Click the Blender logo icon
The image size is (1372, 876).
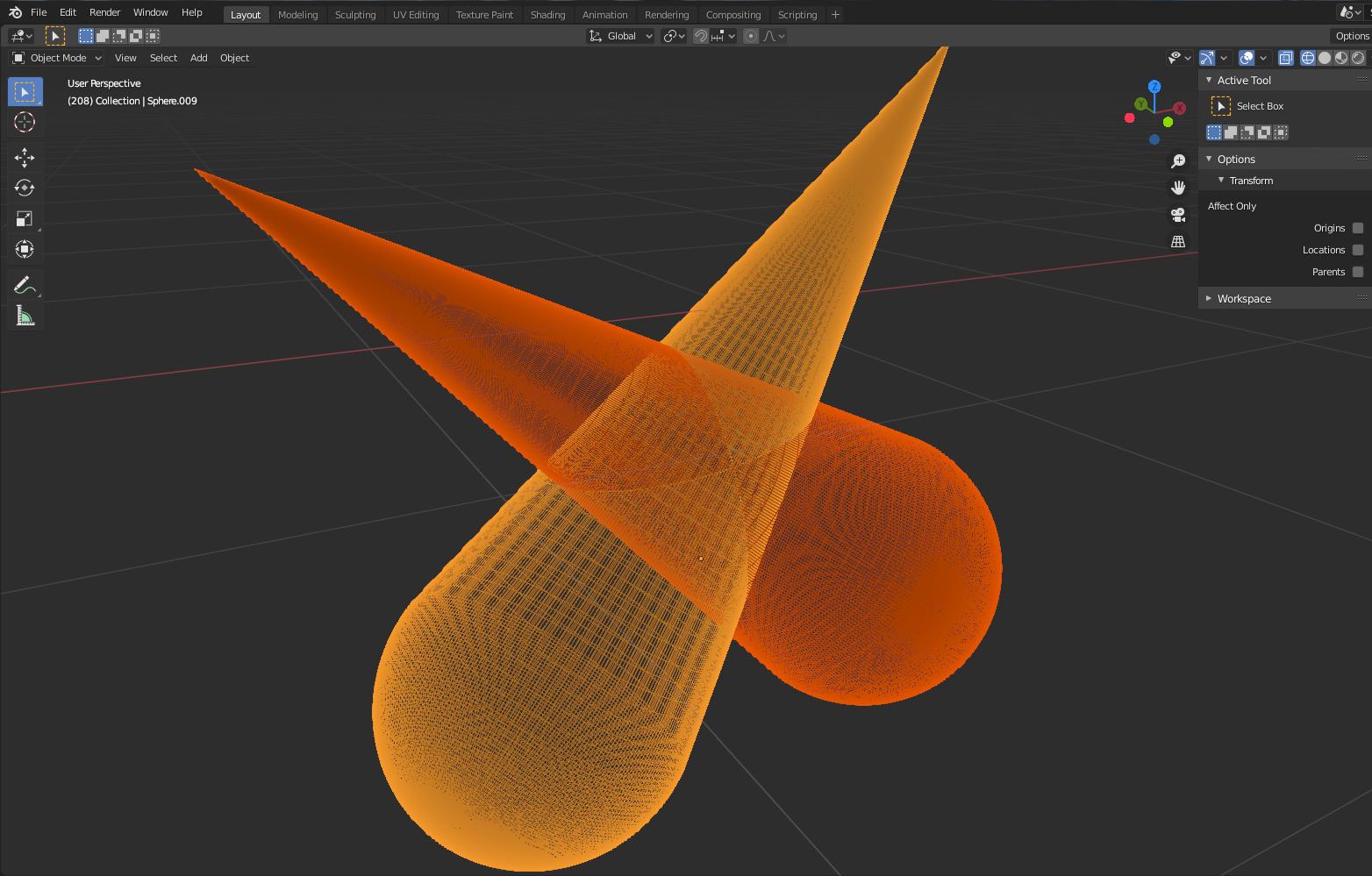15,12
